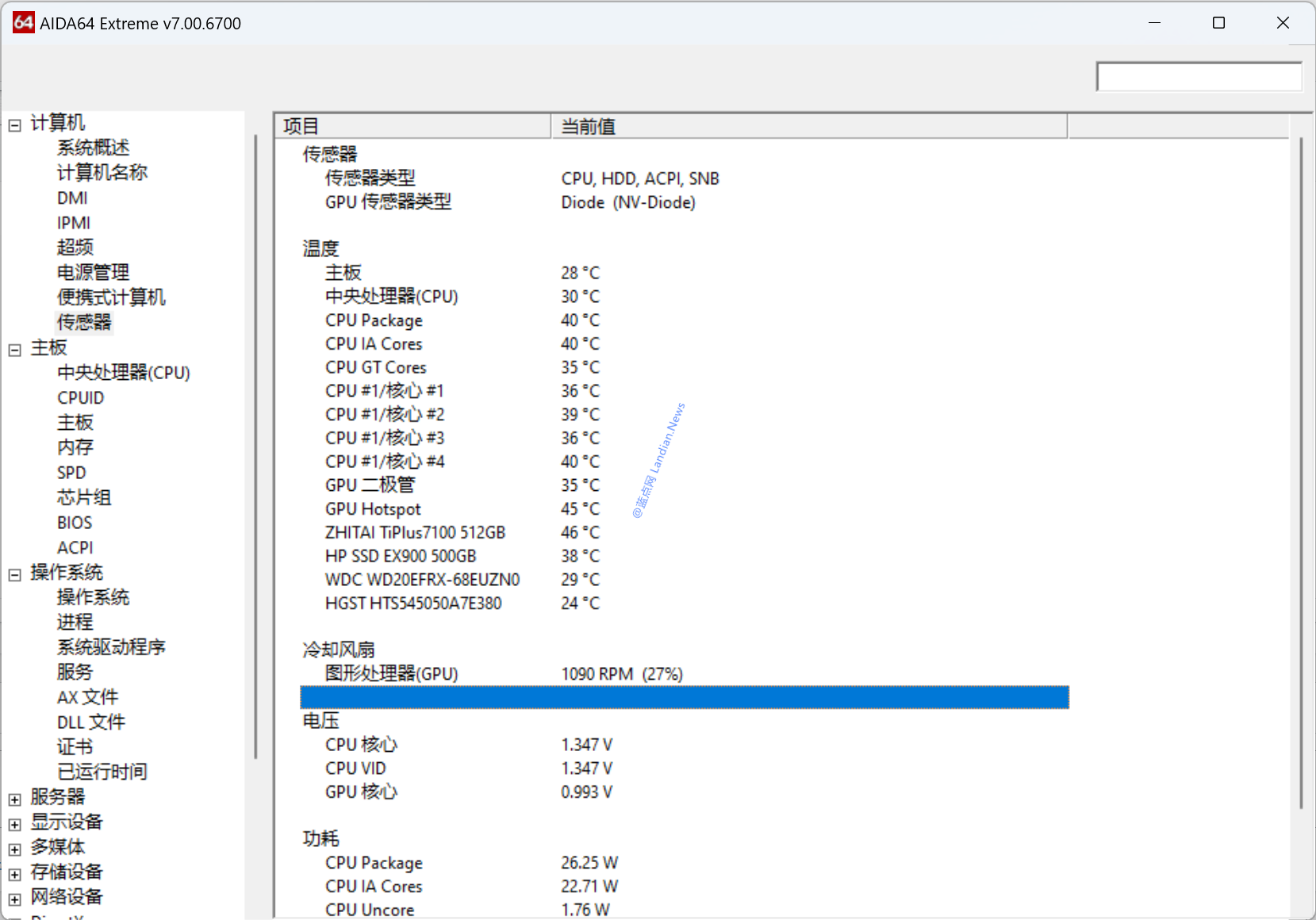The width and height of the screenshot is (1316, 920).
Task: Select 系统概述 in the sidebar
Action: tap(93, 148)
